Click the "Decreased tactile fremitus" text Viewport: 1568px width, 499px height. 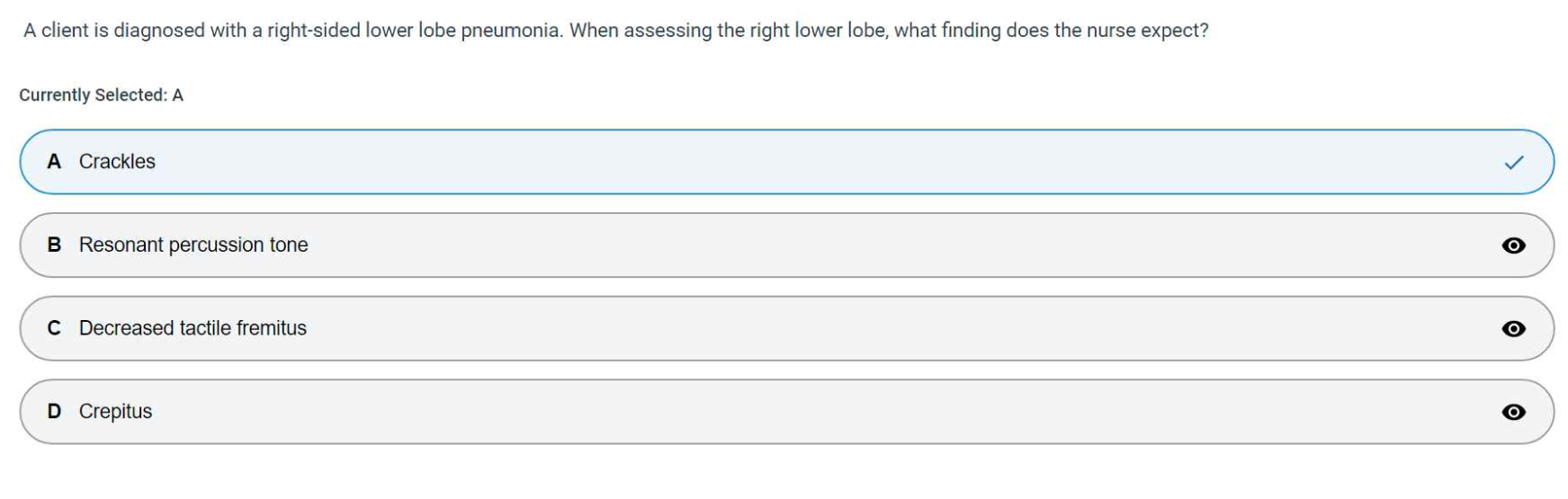point(193,328)
